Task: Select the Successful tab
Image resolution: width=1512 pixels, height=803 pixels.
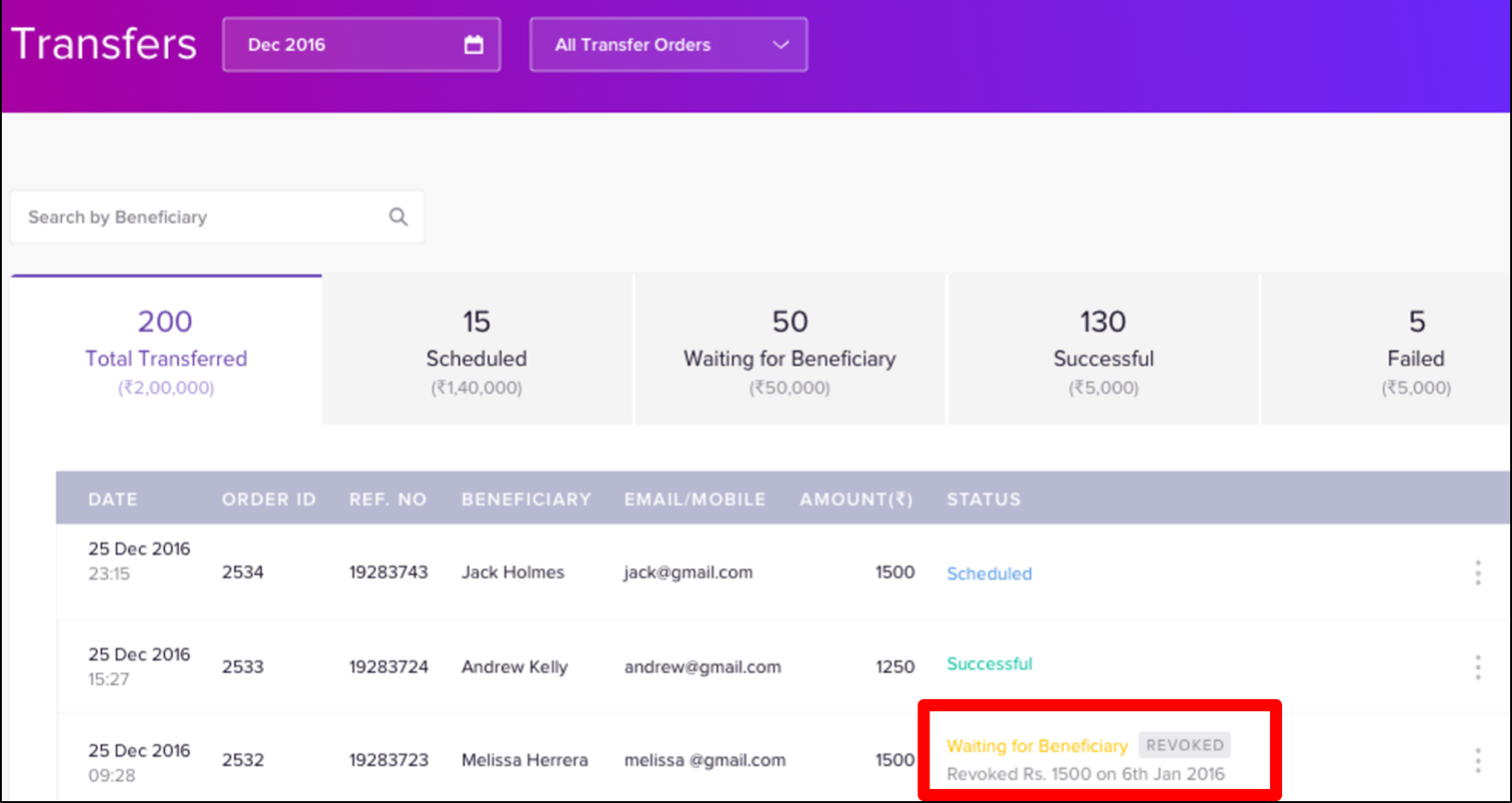Action: coord(1103,350)
